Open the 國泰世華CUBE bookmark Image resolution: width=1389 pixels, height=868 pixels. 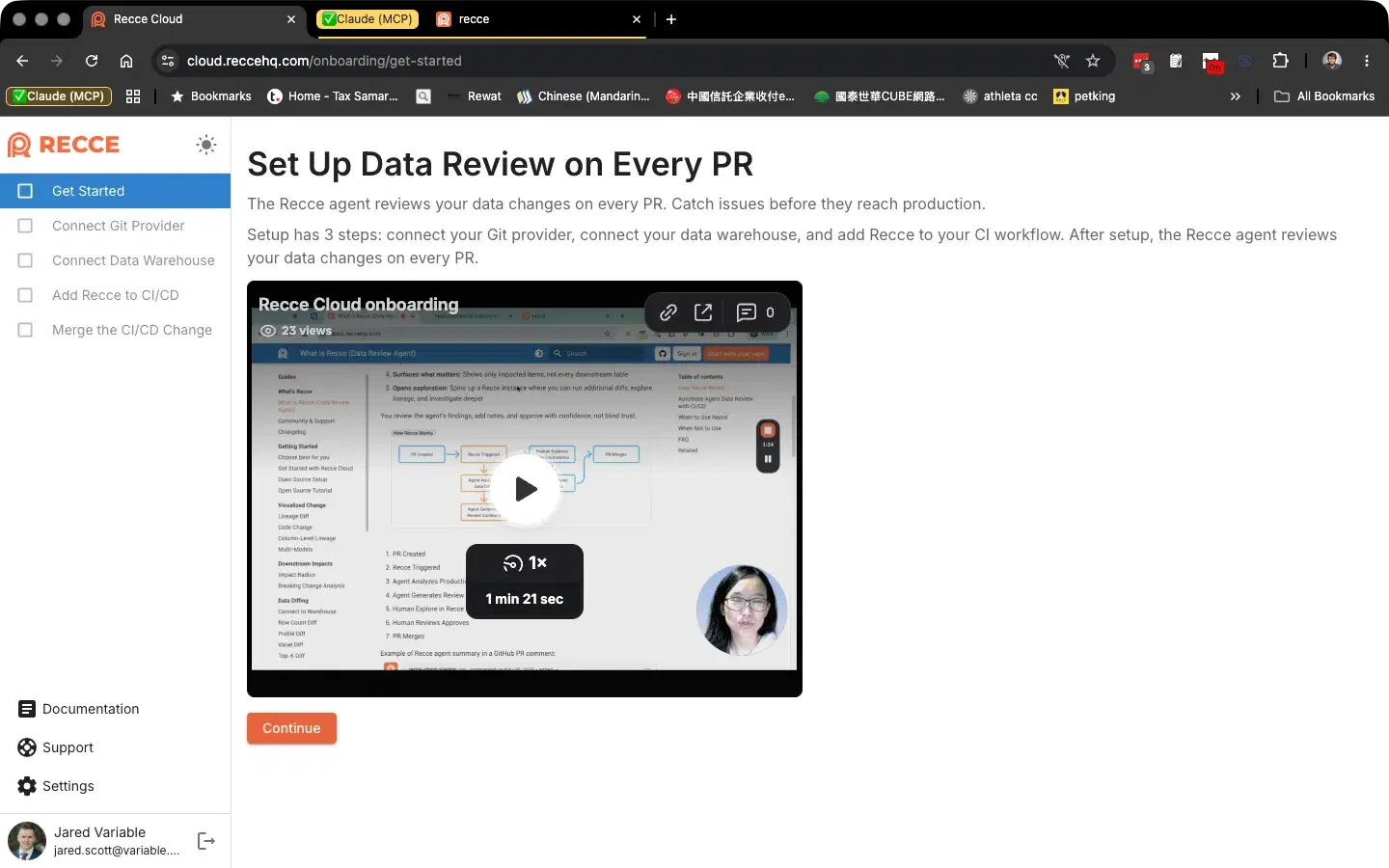pos(880,96)
